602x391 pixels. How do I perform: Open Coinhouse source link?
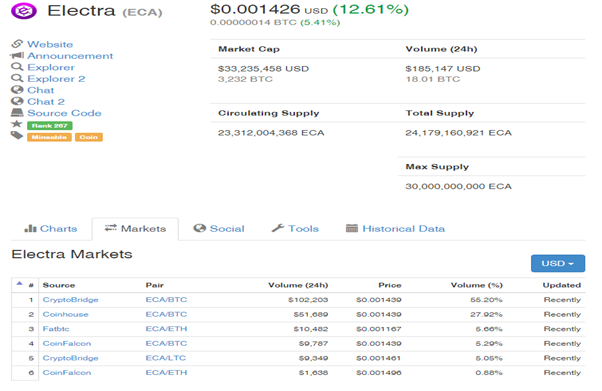[x=65, y=314]
